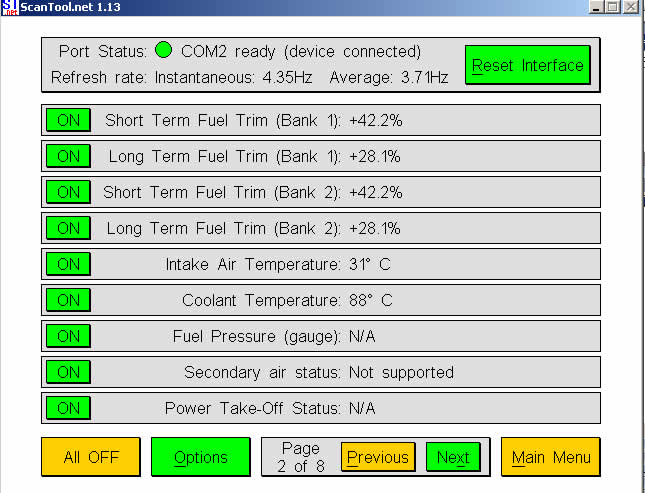Toggle Intake Air Temperature ON button
Viewport: 645px width, 493px height.
(x=68, y=264)
